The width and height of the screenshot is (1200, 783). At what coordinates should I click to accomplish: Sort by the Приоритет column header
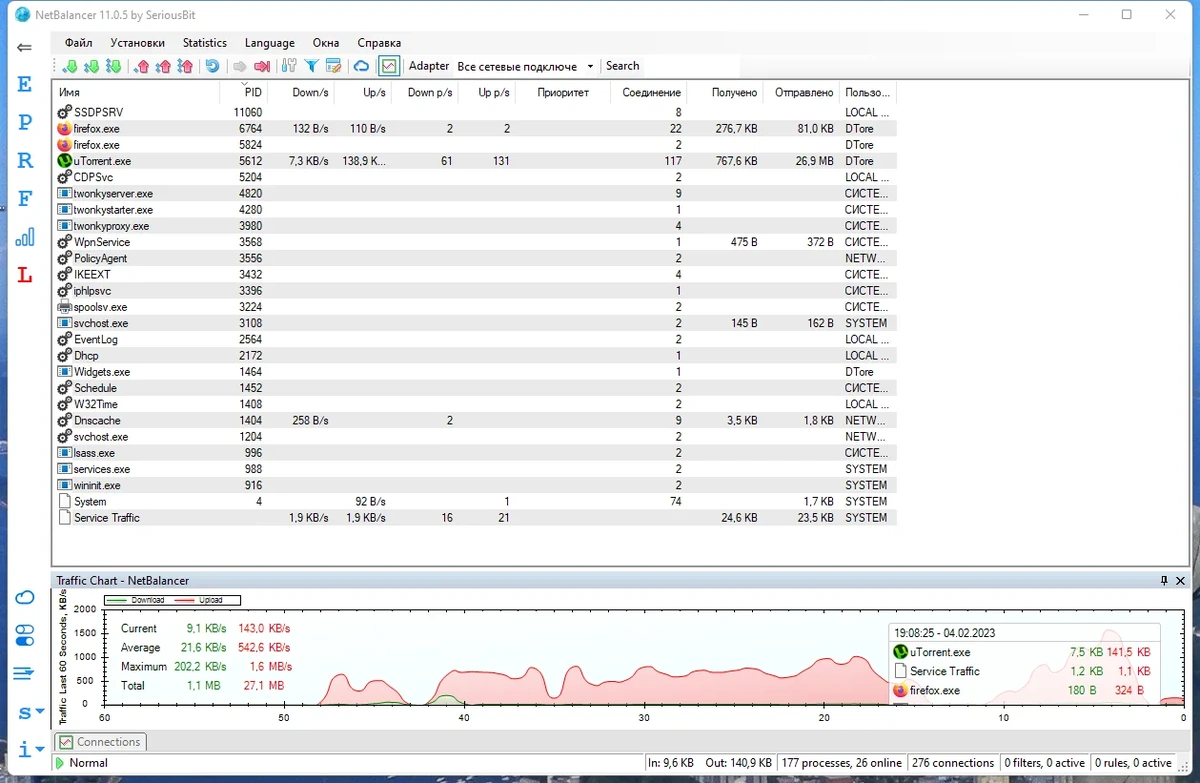tap(563, 92)
